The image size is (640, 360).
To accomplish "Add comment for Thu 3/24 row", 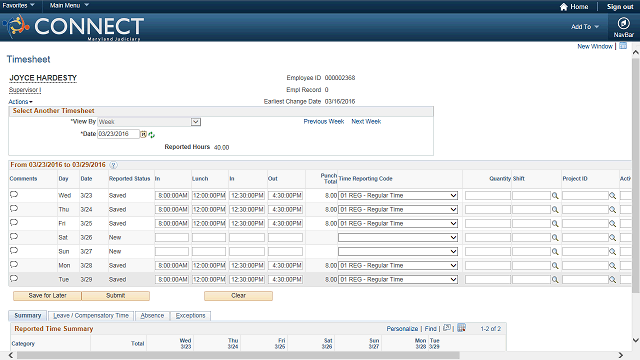I will pyautogui.click(x=14, y=209).
